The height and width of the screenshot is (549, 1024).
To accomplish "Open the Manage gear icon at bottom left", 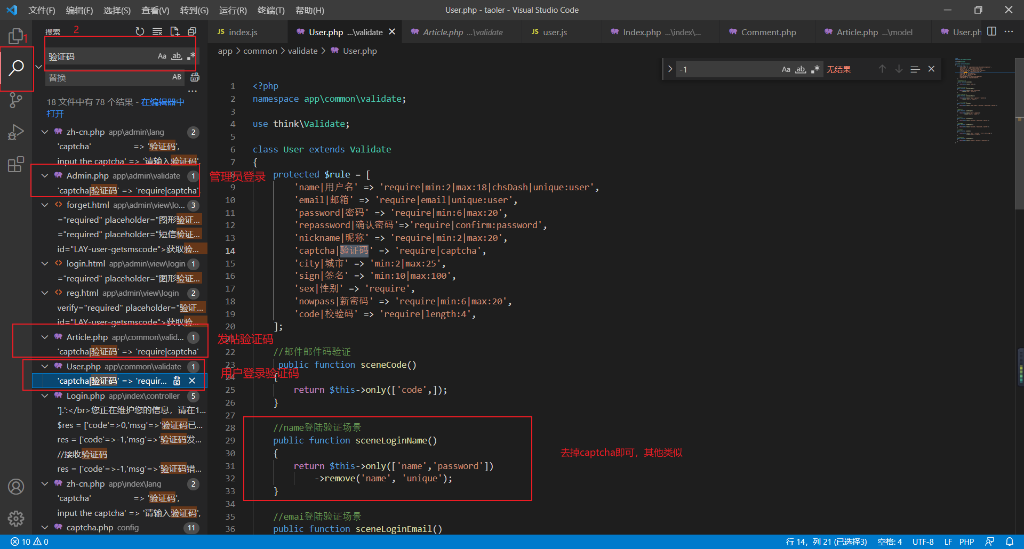I will [16, 518].
